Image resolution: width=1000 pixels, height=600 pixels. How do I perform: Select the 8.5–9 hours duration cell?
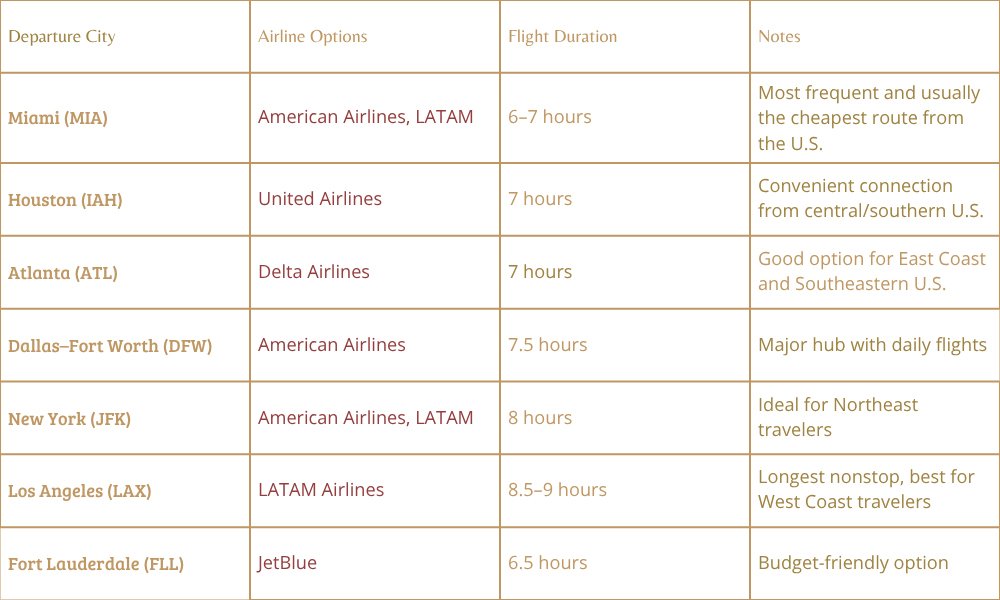(557, 490)
